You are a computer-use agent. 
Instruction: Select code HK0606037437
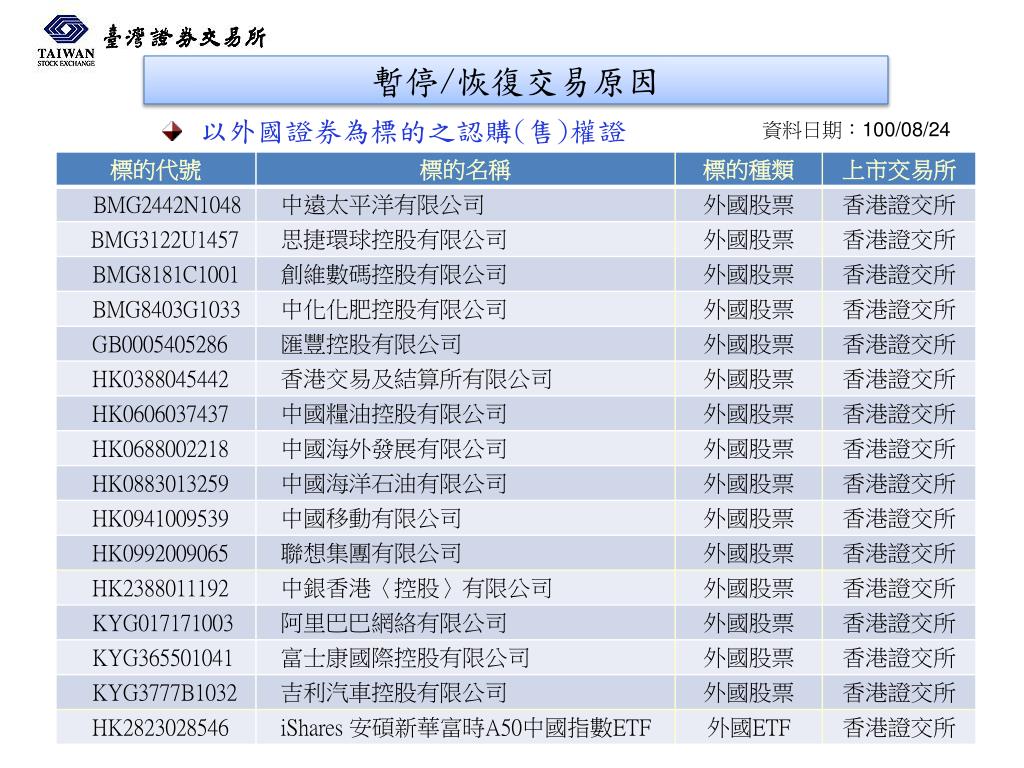pos(160,414)
